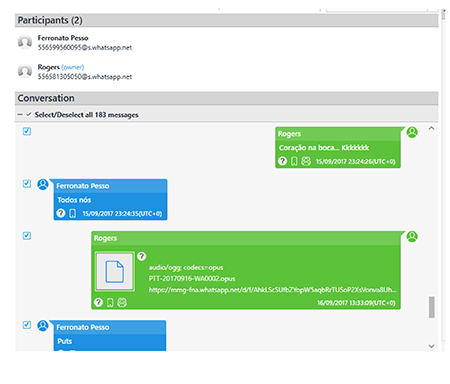Viewport: 450px width, 384px height.
Task: Click green Rogers avatar beside Coração message
Action: tap(412, 132)
